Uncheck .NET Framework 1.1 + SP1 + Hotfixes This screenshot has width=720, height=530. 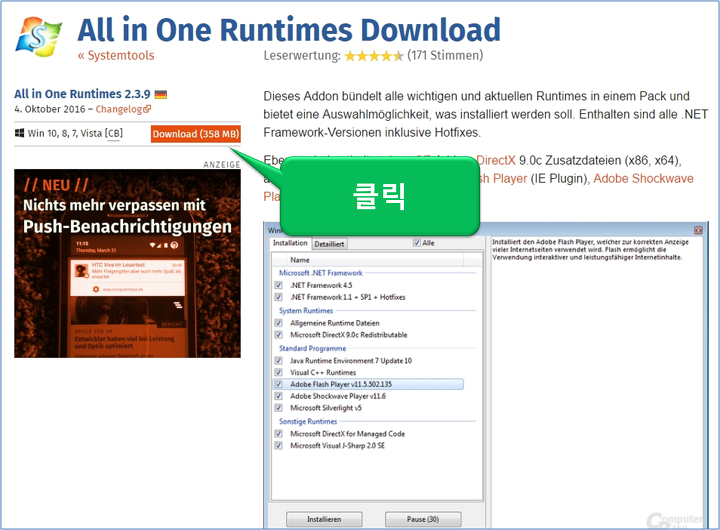[x=278, y=297]
